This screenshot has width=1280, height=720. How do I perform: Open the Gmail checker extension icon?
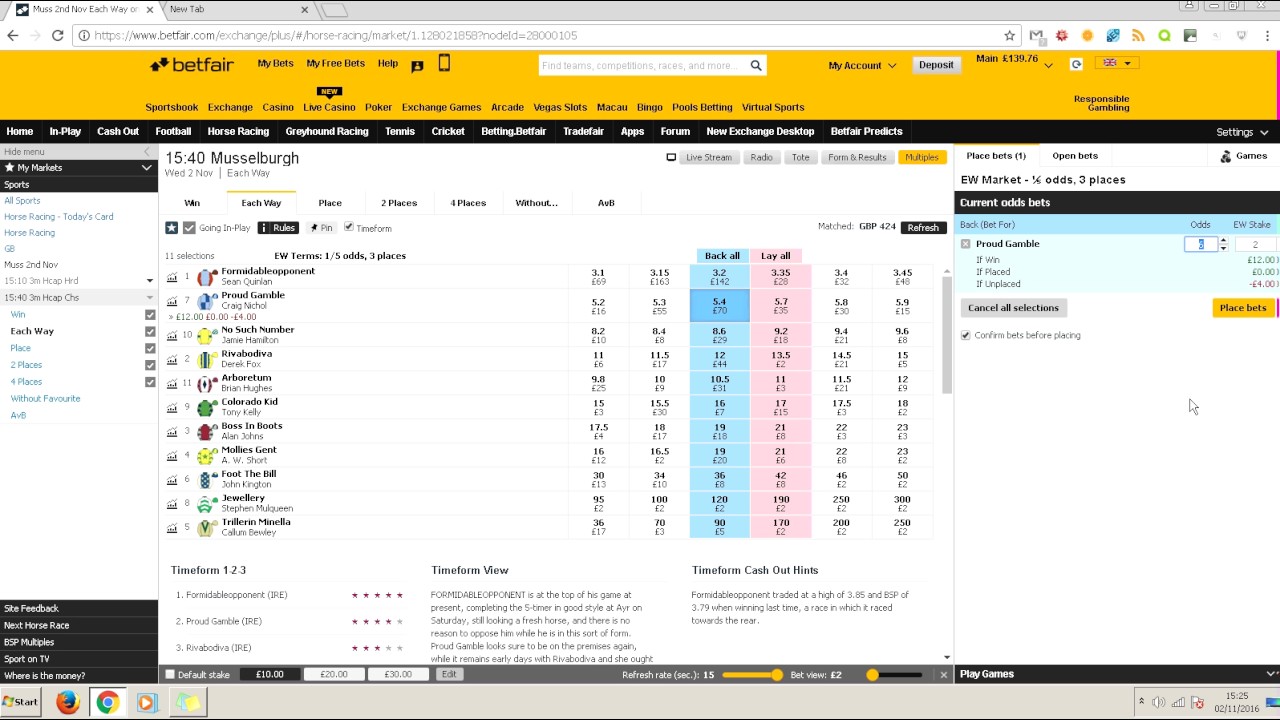coord(1036,35)
